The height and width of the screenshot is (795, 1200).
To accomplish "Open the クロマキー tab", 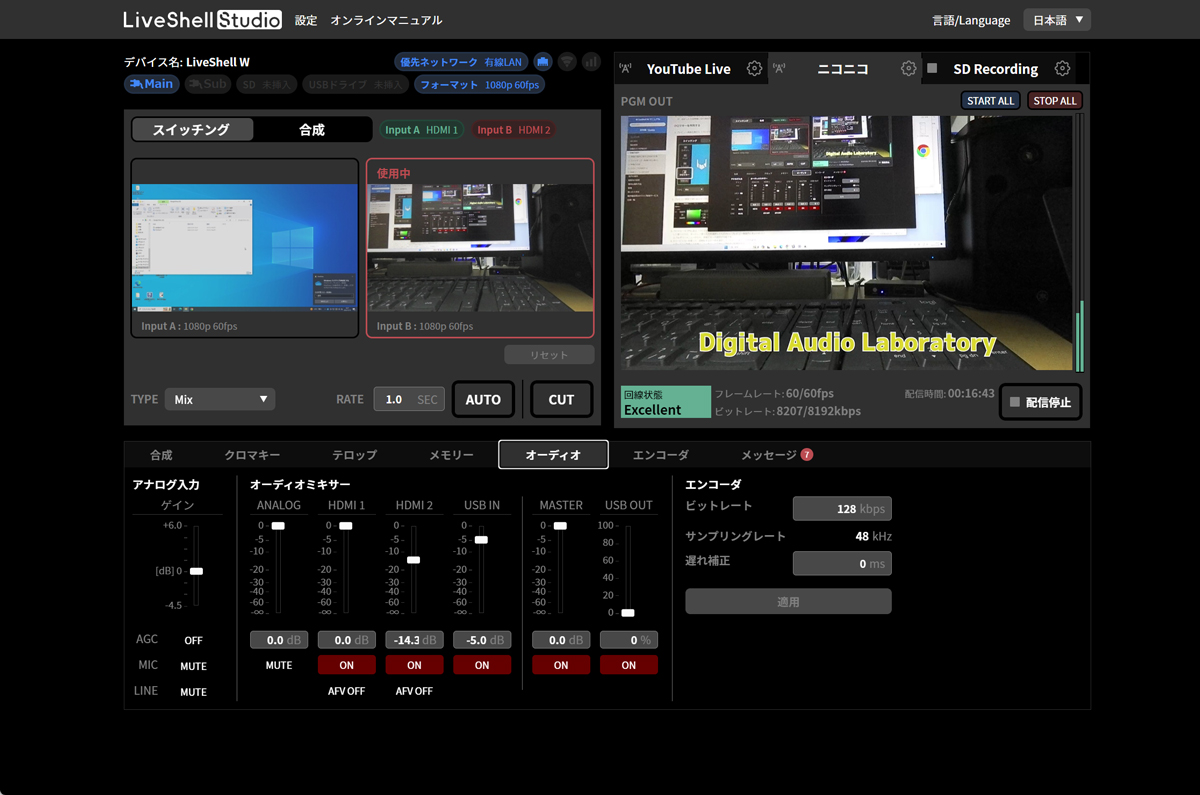I will point(252,455).
